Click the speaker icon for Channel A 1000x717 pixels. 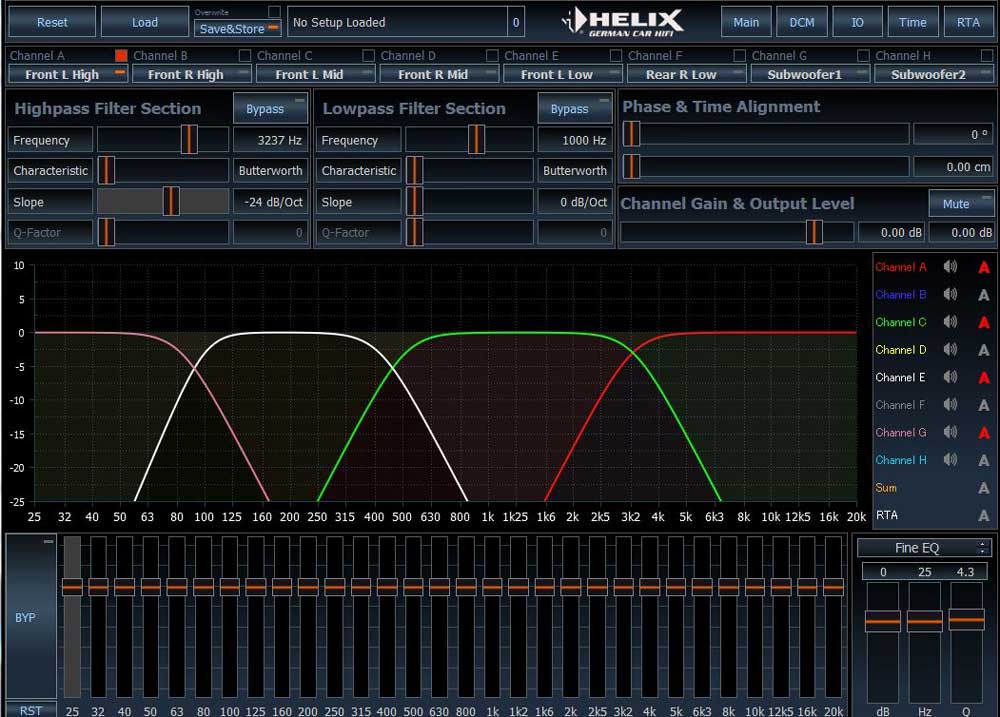pyautogui.click(x=950, y=267)
